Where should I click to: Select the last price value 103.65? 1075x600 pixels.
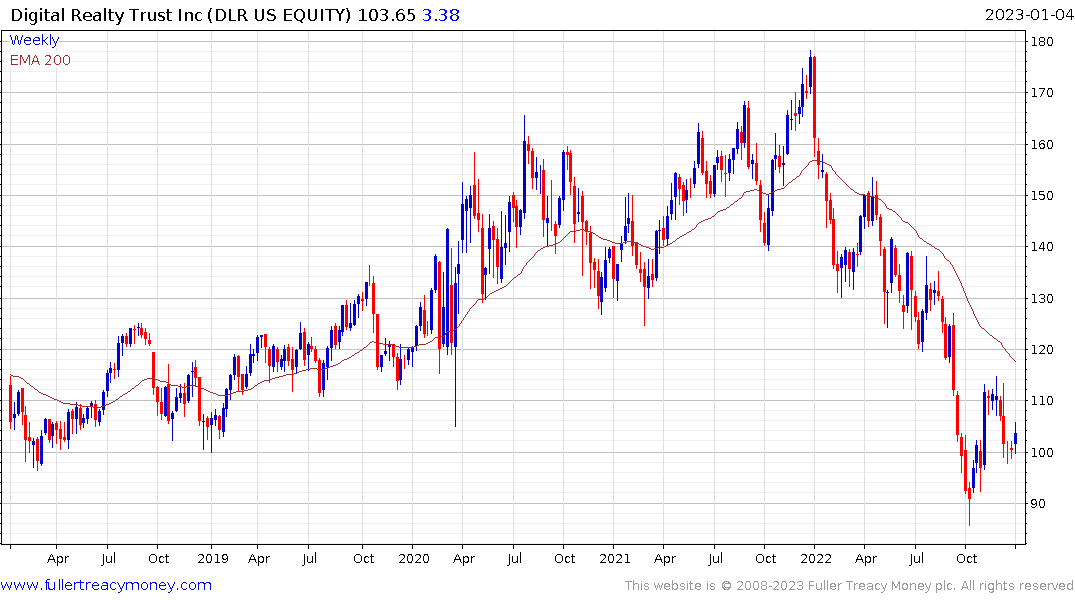pyautogui.click(x=387, y=14)
